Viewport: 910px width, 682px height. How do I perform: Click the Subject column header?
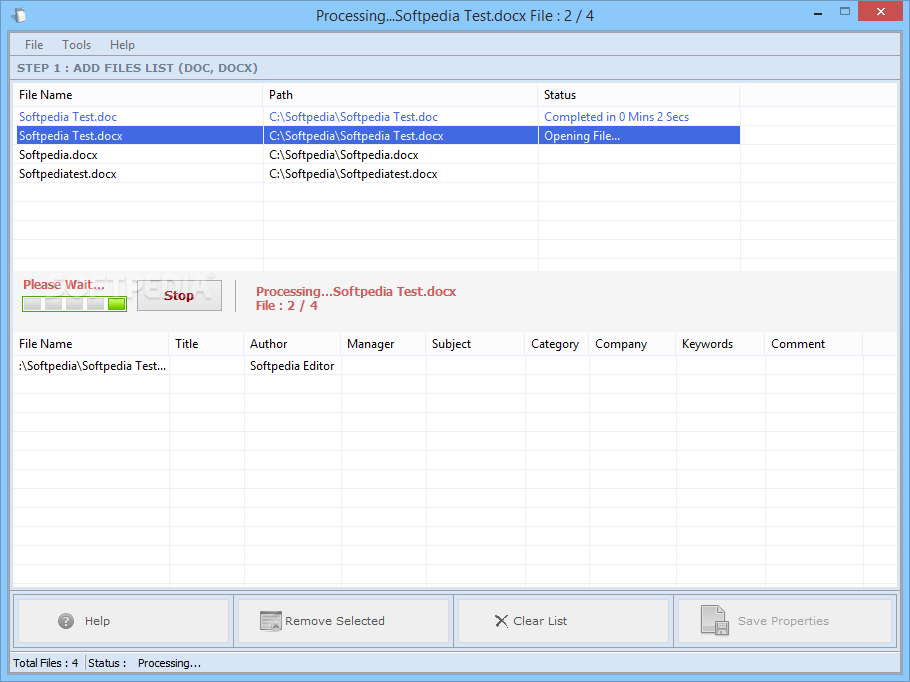pos(475,344)
